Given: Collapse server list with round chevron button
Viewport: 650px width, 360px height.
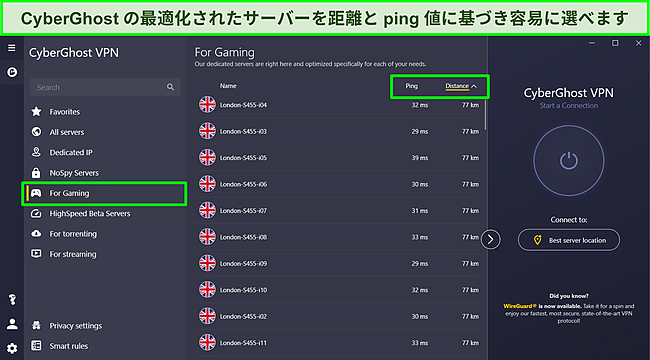Looking at the screenshot, I should click(x=491, y=239).
